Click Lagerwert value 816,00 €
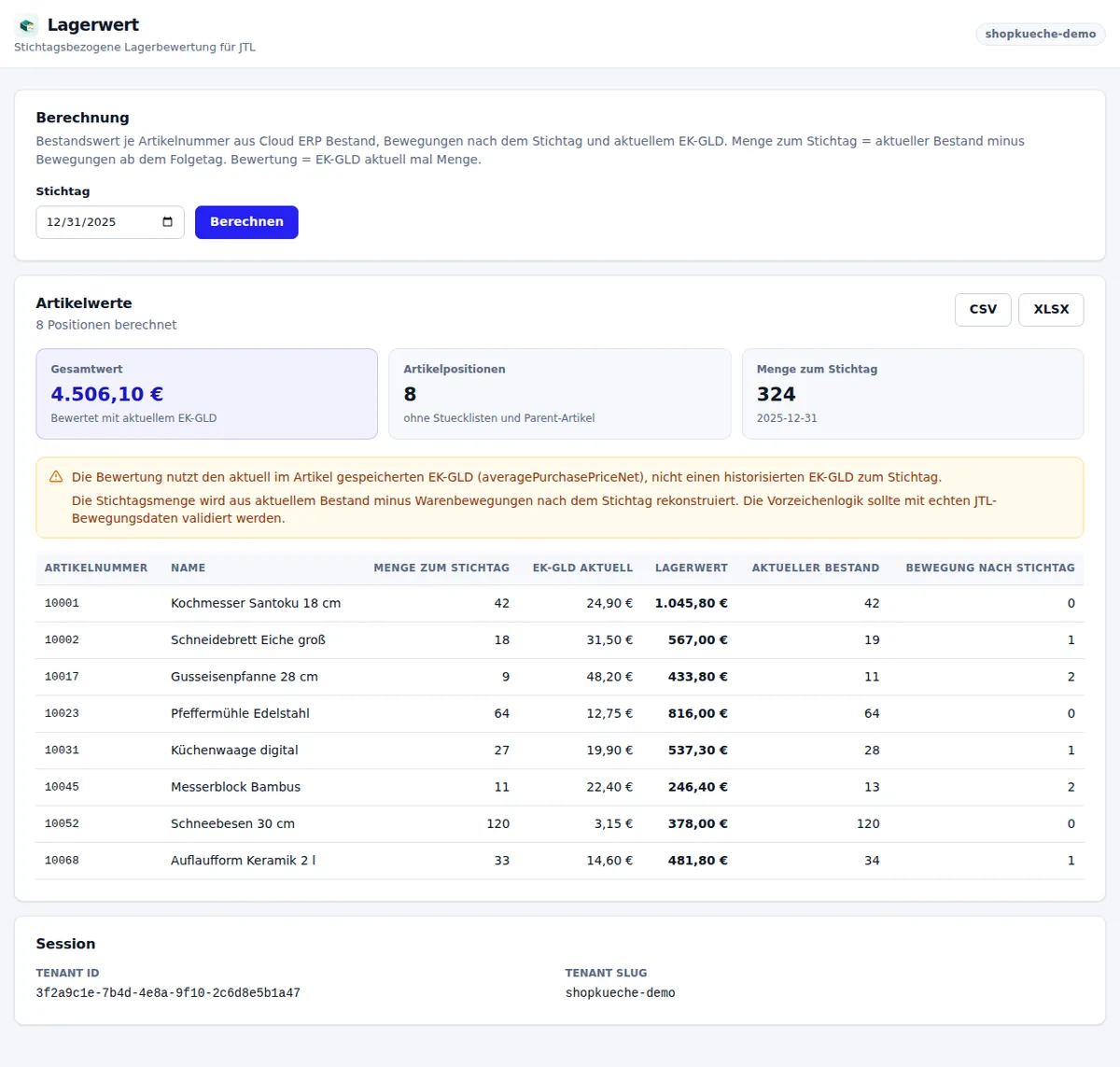The width and height of the screenshot is (1120, 1067). point(698,713)
